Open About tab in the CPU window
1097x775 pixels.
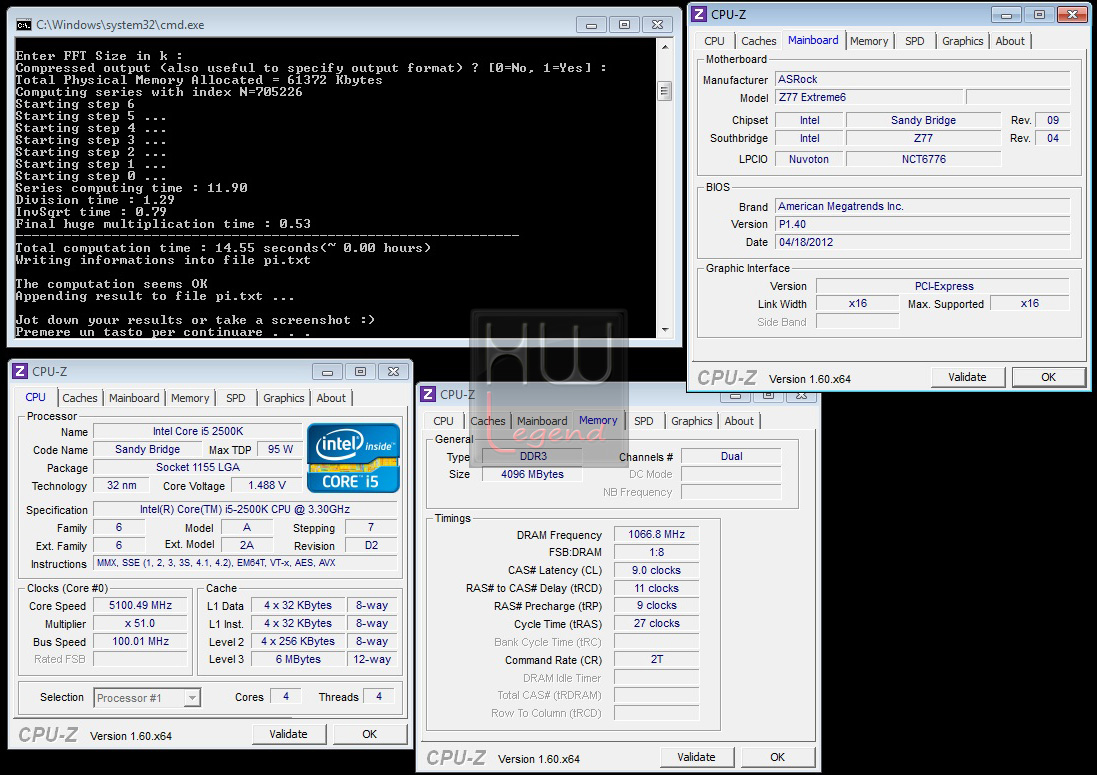(x=331, y=398)
